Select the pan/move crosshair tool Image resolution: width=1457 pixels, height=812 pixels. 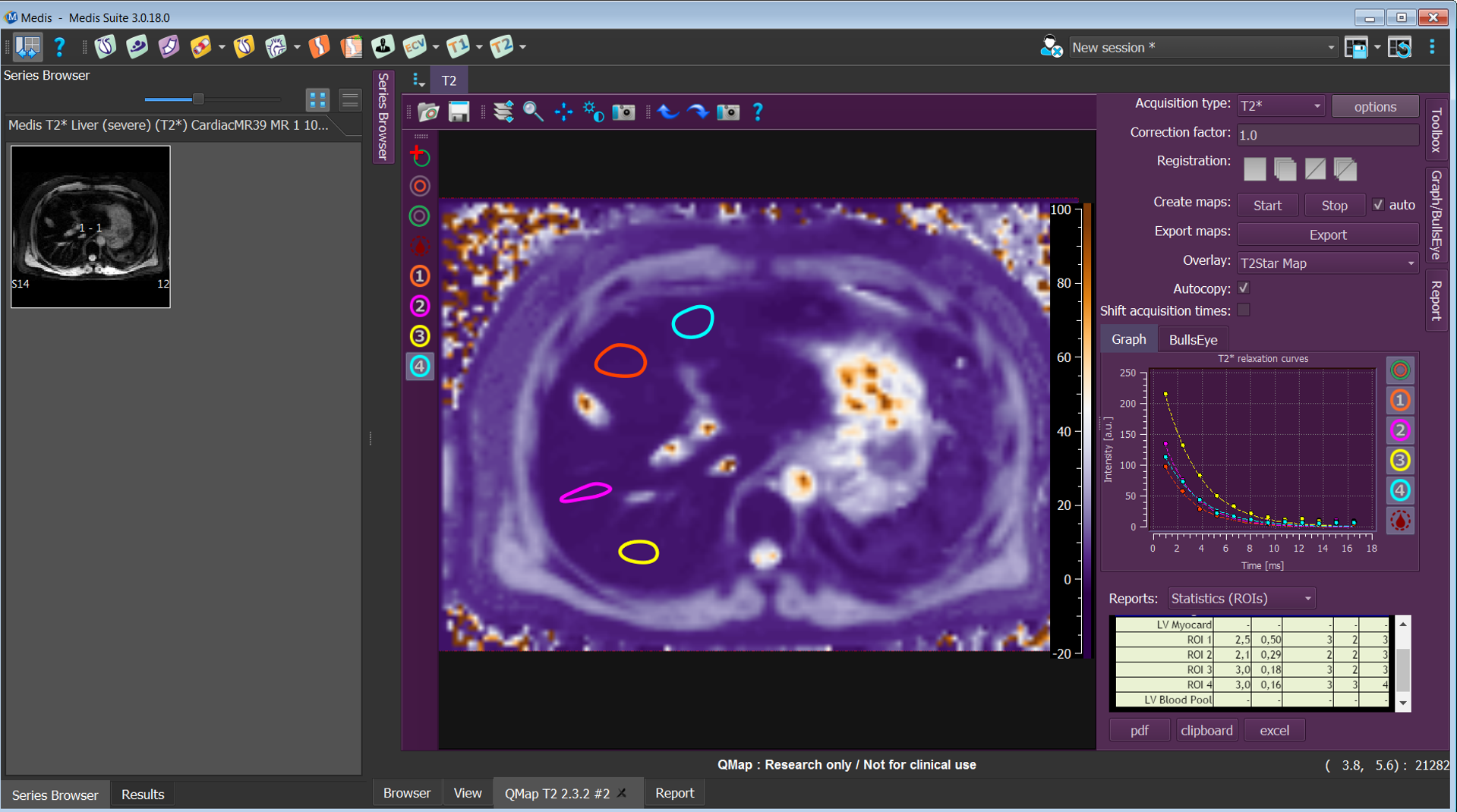[563, 112]
